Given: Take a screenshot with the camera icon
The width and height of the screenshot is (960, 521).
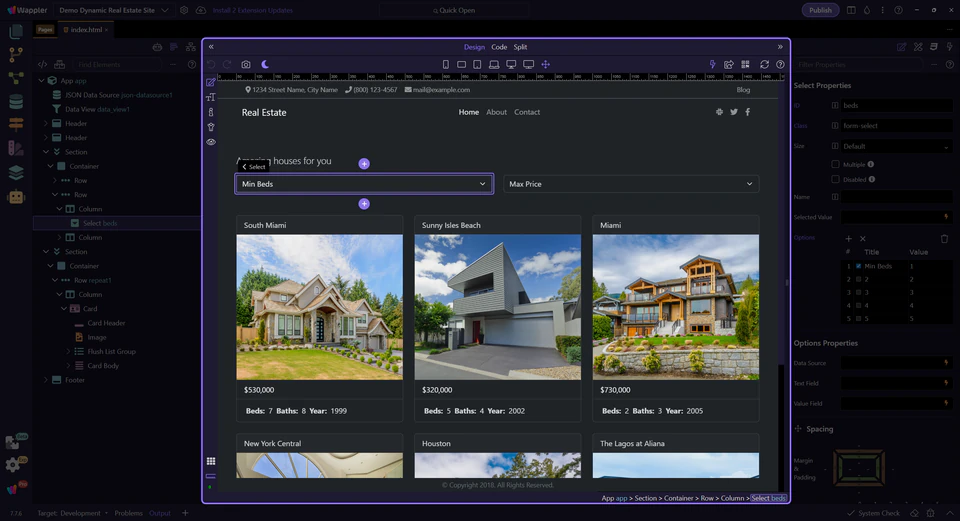Looking at the screenshot, I should pyautogui.click(x=246, y=64).
